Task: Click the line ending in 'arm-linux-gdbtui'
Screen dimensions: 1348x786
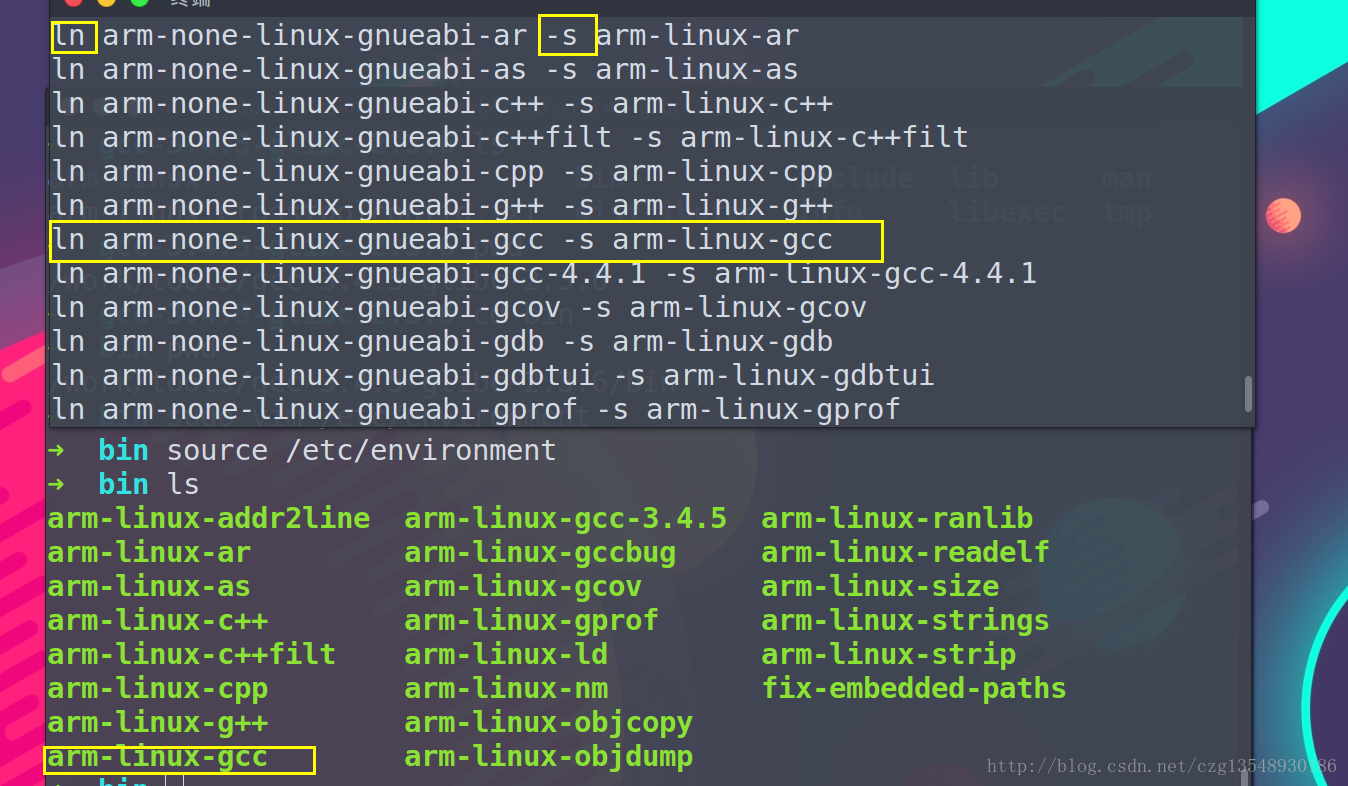Action: [494, 376]
